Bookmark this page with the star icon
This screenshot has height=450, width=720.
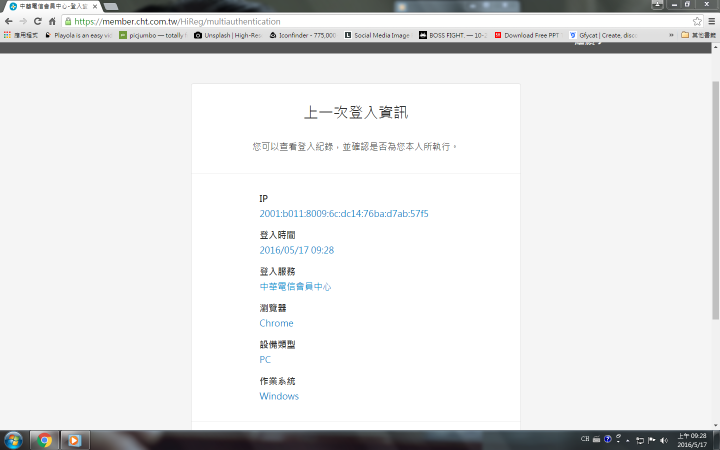697,21
